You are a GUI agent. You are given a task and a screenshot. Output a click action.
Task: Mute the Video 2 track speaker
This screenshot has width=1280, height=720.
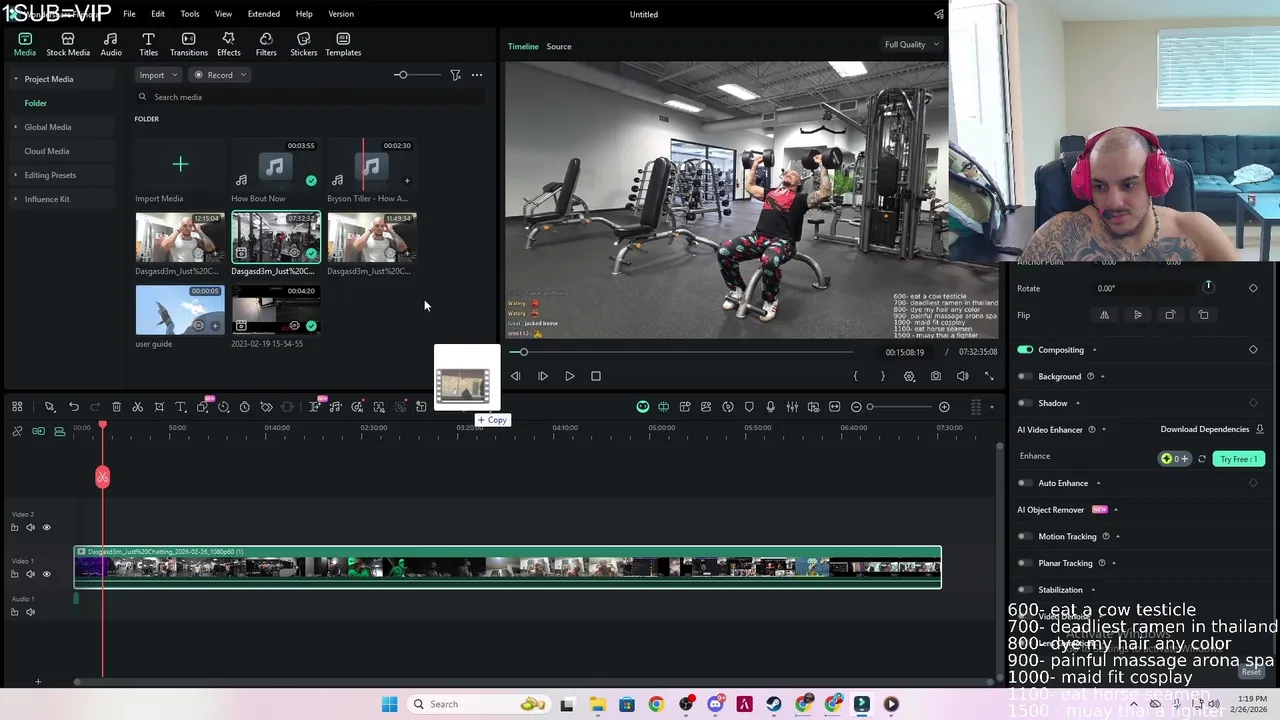click(x=30, y=527)
